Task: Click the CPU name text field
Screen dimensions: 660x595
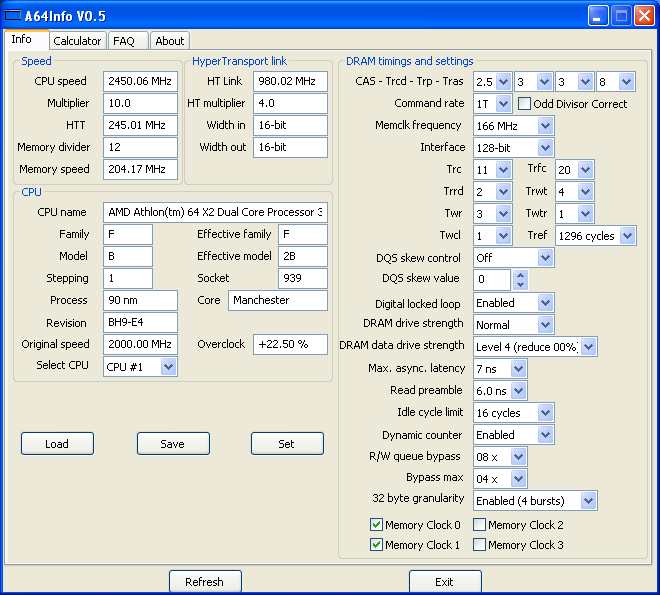Action: [214, 212]
